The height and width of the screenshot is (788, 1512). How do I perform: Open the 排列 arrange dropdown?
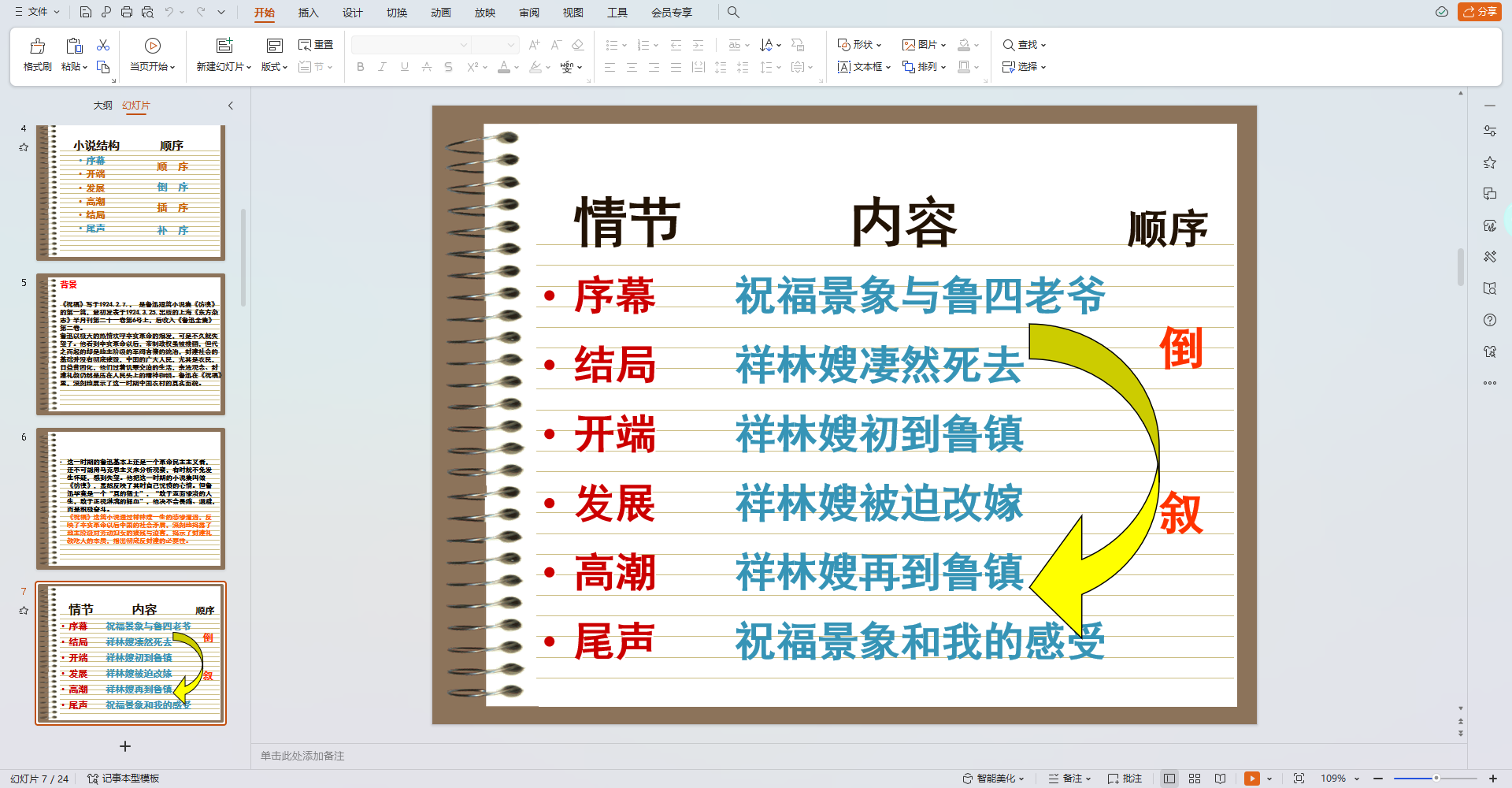[924, 67]
